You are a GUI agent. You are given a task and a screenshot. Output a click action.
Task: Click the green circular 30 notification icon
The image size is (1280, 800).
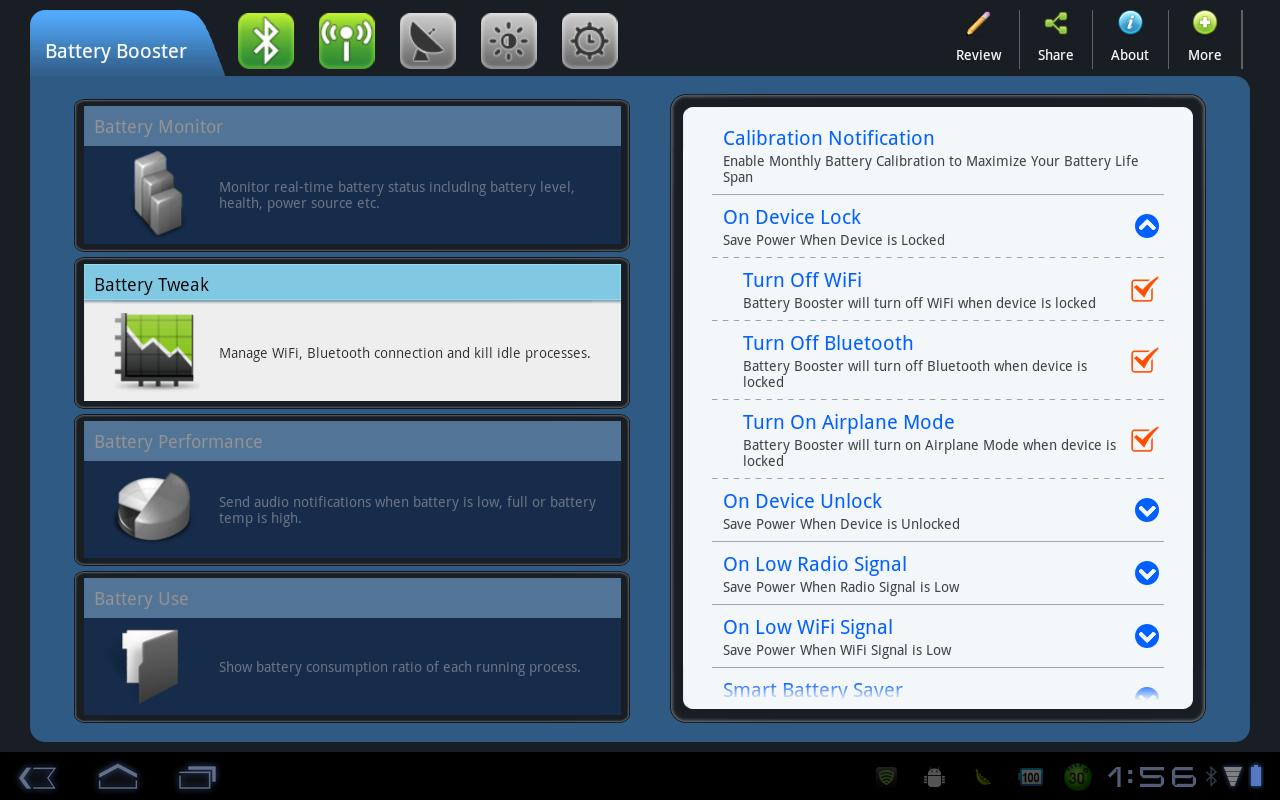pos(1077,777)
